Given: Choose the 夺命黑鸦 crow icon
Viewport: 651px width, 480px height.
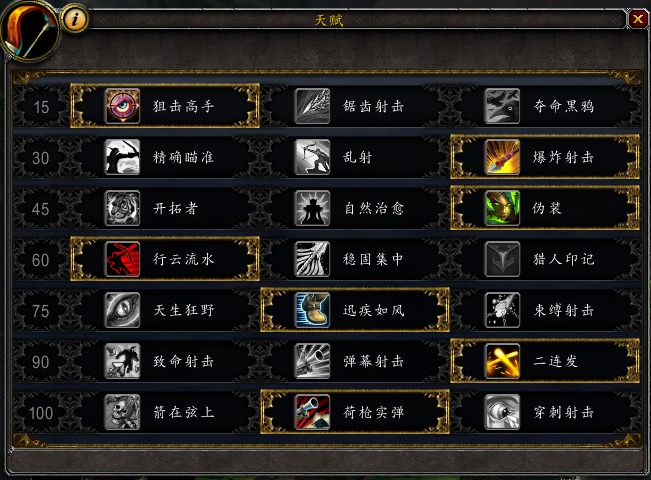Looking at the screenshot, I should (502, 106).
